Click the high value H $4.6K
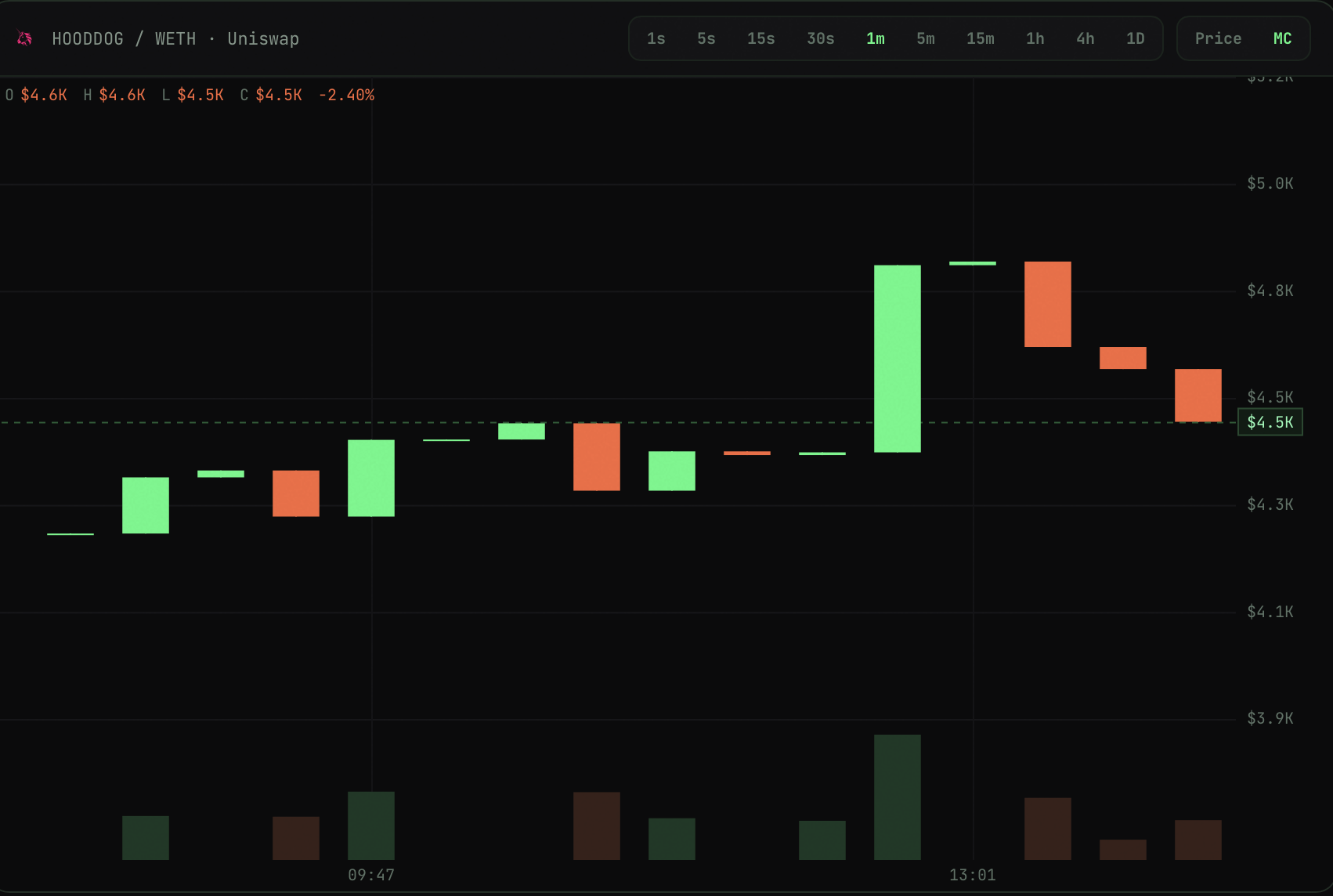 tap(114, 95)
